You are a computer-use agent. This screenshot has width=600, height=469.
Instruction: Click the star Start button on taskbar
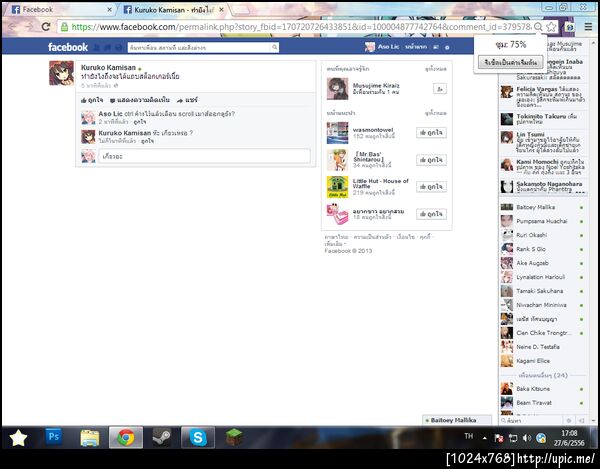coord(18,438)
